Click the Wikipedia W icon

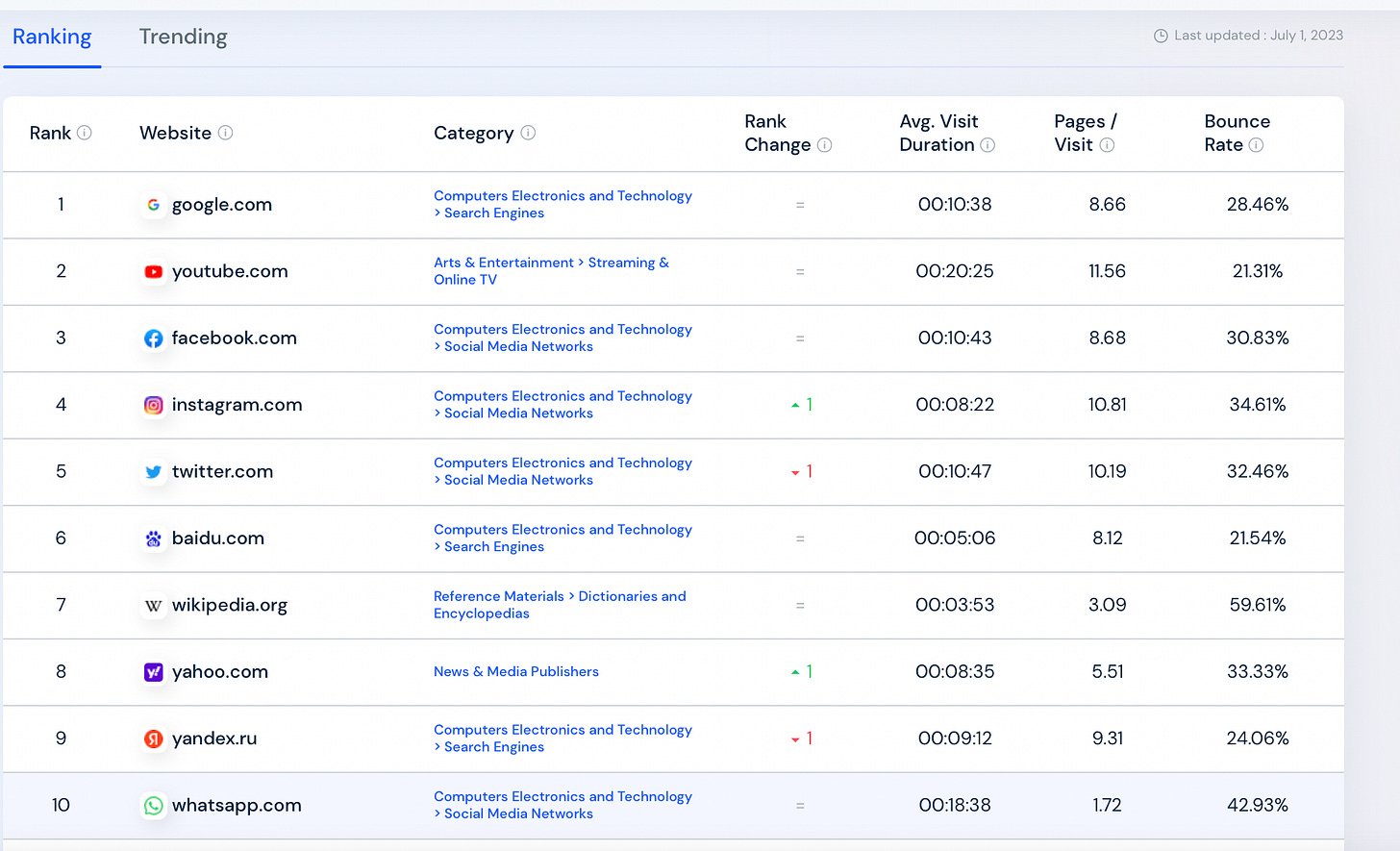click(153, 606)
